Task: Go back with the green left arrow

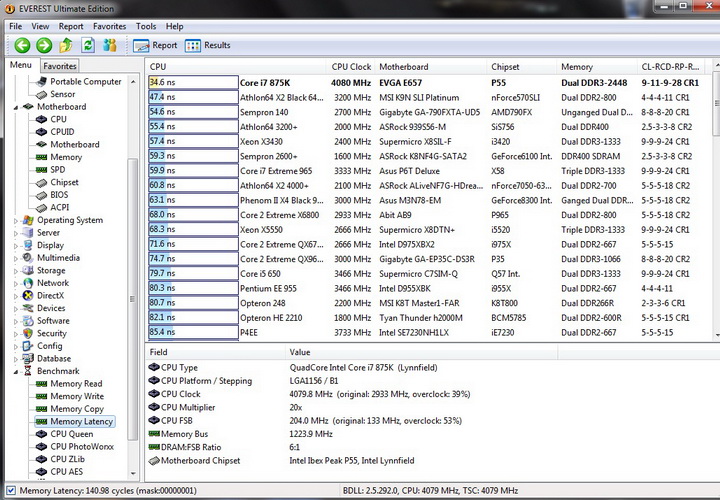Action: (x=22, y=45)
